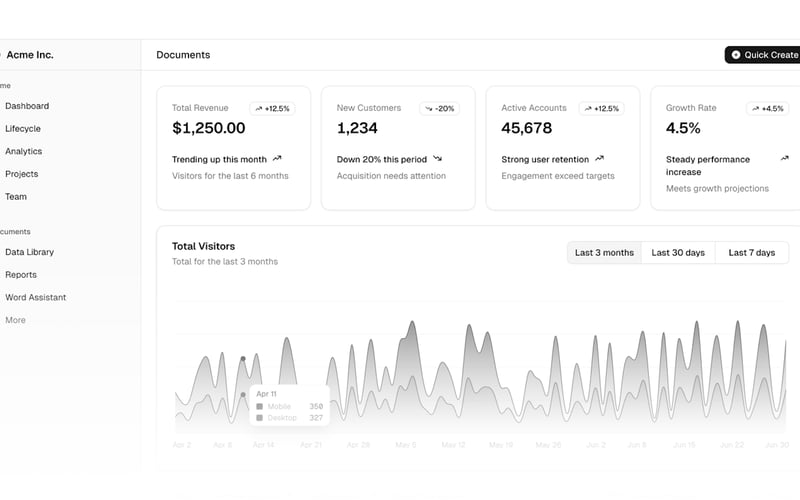Click the -20% badge on New Customers
800x500 pixels.
439,109
